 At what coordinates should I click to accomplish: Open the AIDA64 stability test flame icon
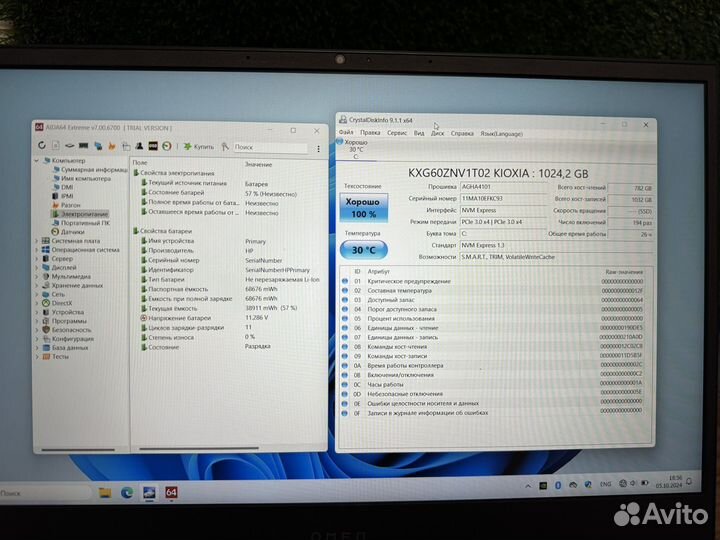point(112,146)
